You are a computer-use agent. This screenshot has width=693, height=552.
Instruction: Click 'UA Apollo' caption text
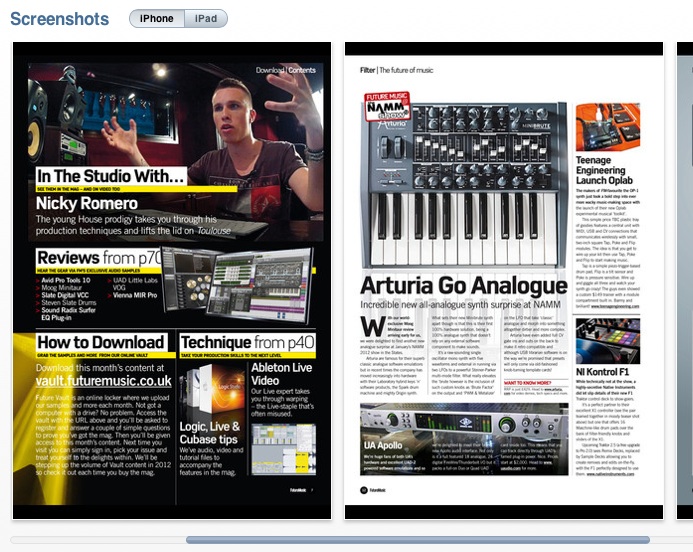pos(383,445)
